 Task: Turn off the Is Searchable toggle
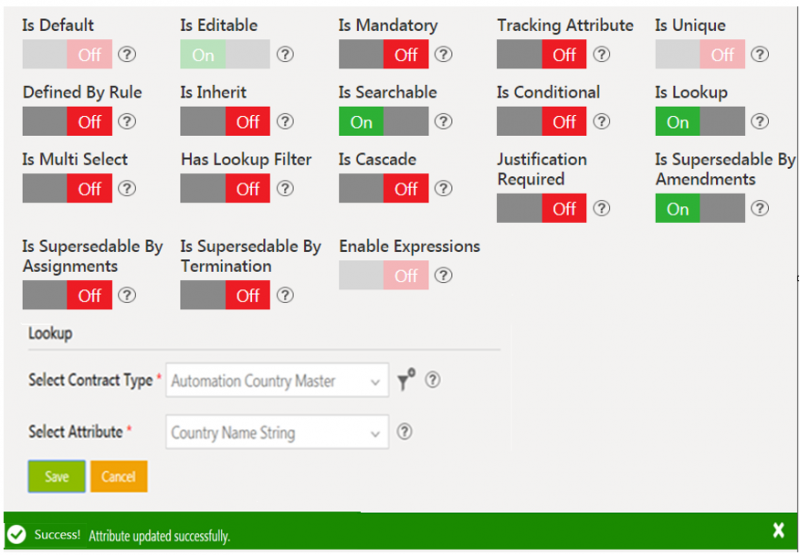[x=383, y=122]
